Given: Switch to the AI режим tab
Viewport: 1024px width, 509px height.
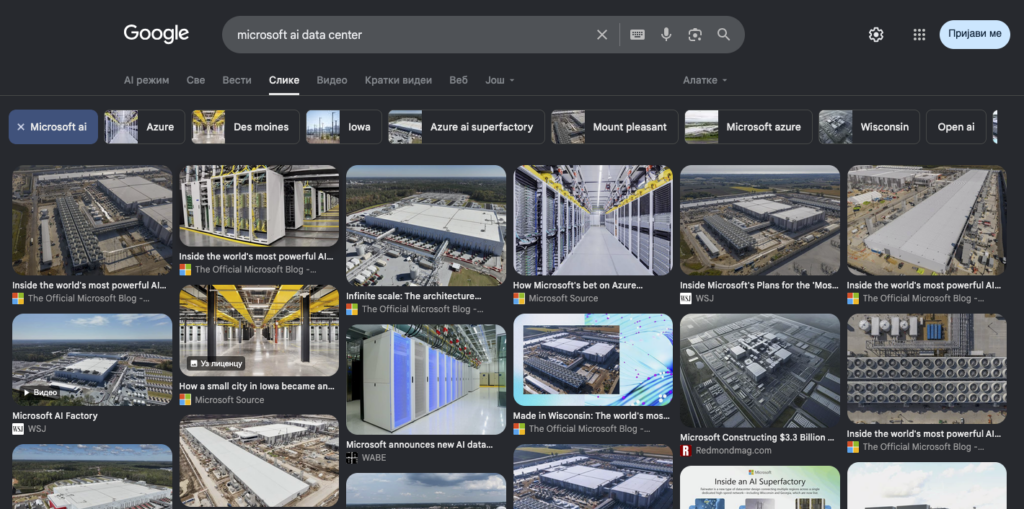Looking at the screenshot, I should tap(146, 80).
